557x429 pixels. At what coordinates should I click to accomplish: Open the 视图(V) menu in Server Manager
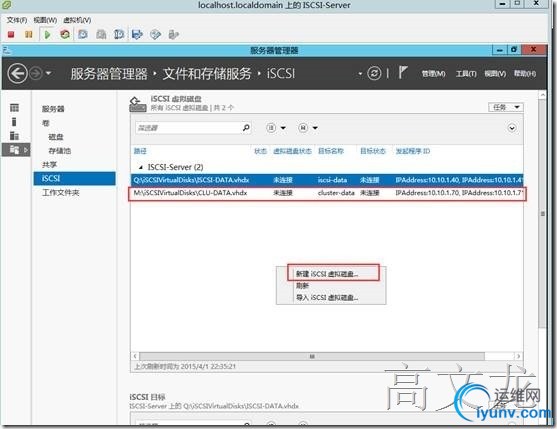495,74
